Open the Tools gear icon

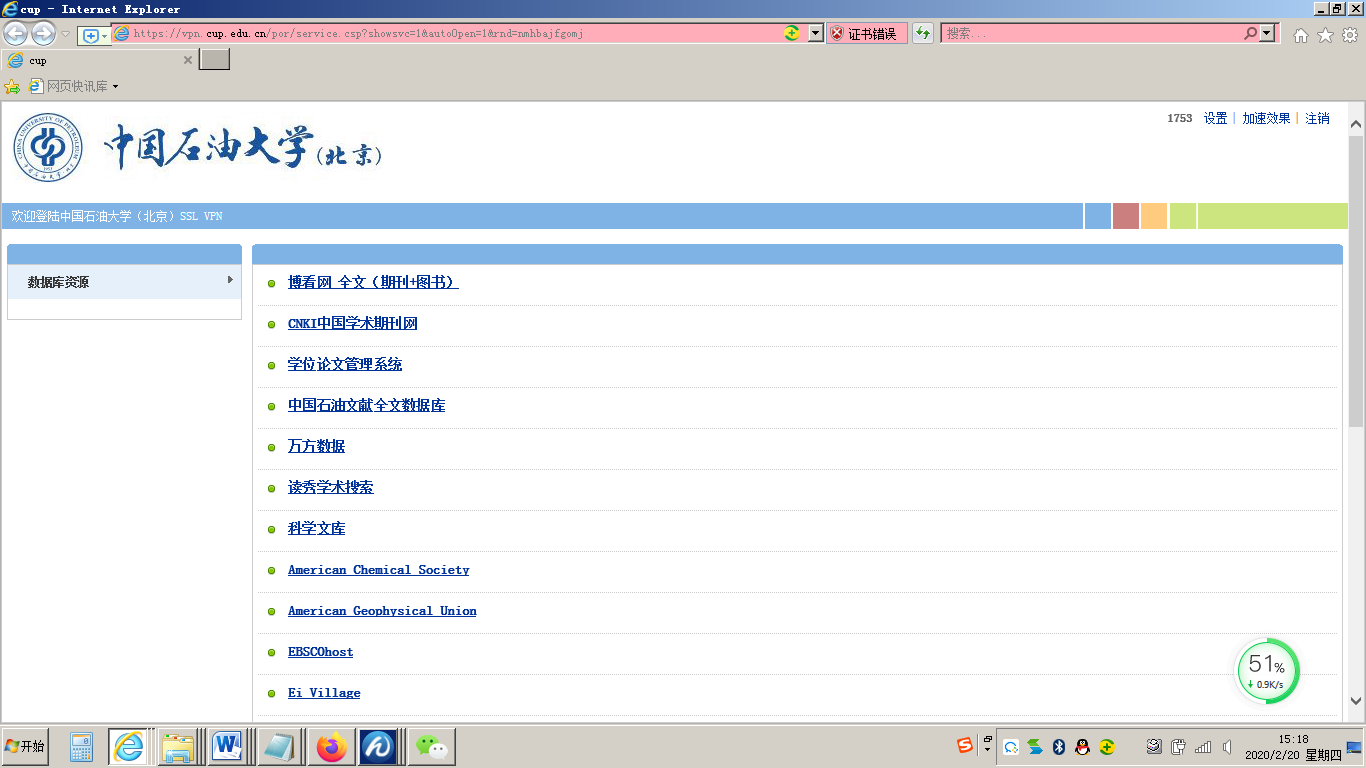tap(1349, 35)
